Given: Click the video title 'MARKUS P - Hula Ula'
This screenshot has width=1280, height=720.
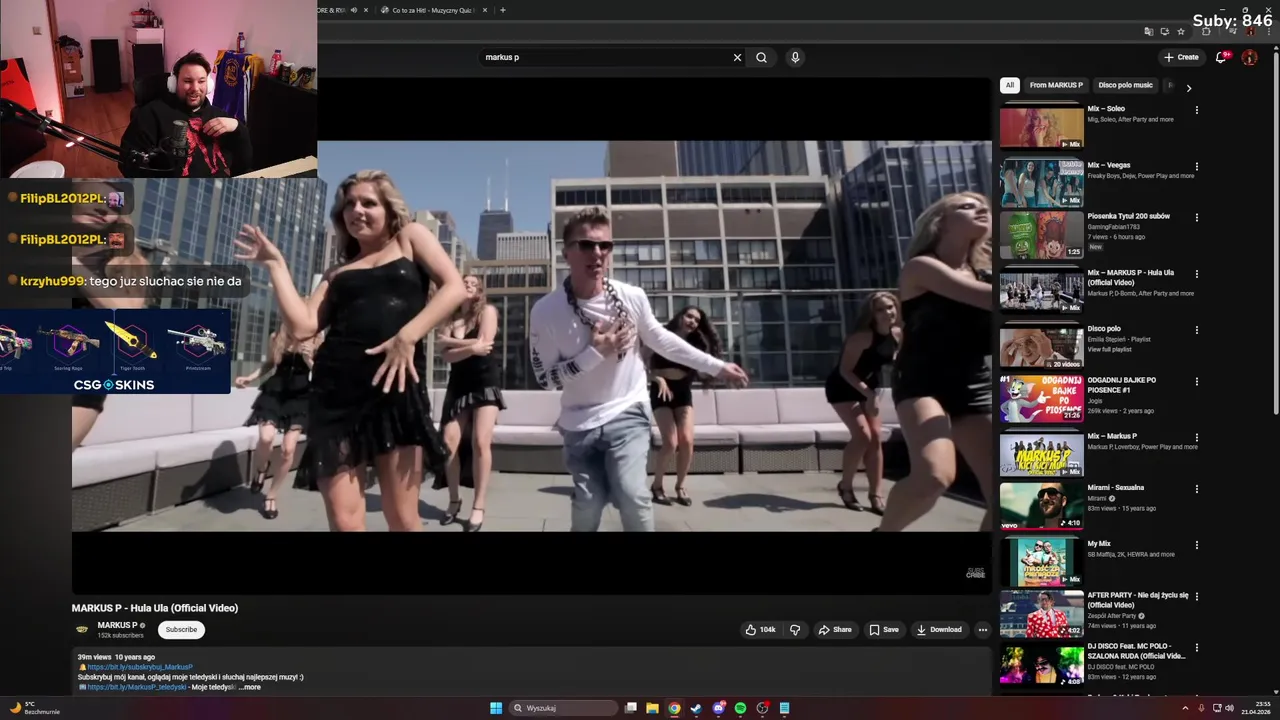Looking at the screenshot, I should point(155,608).
